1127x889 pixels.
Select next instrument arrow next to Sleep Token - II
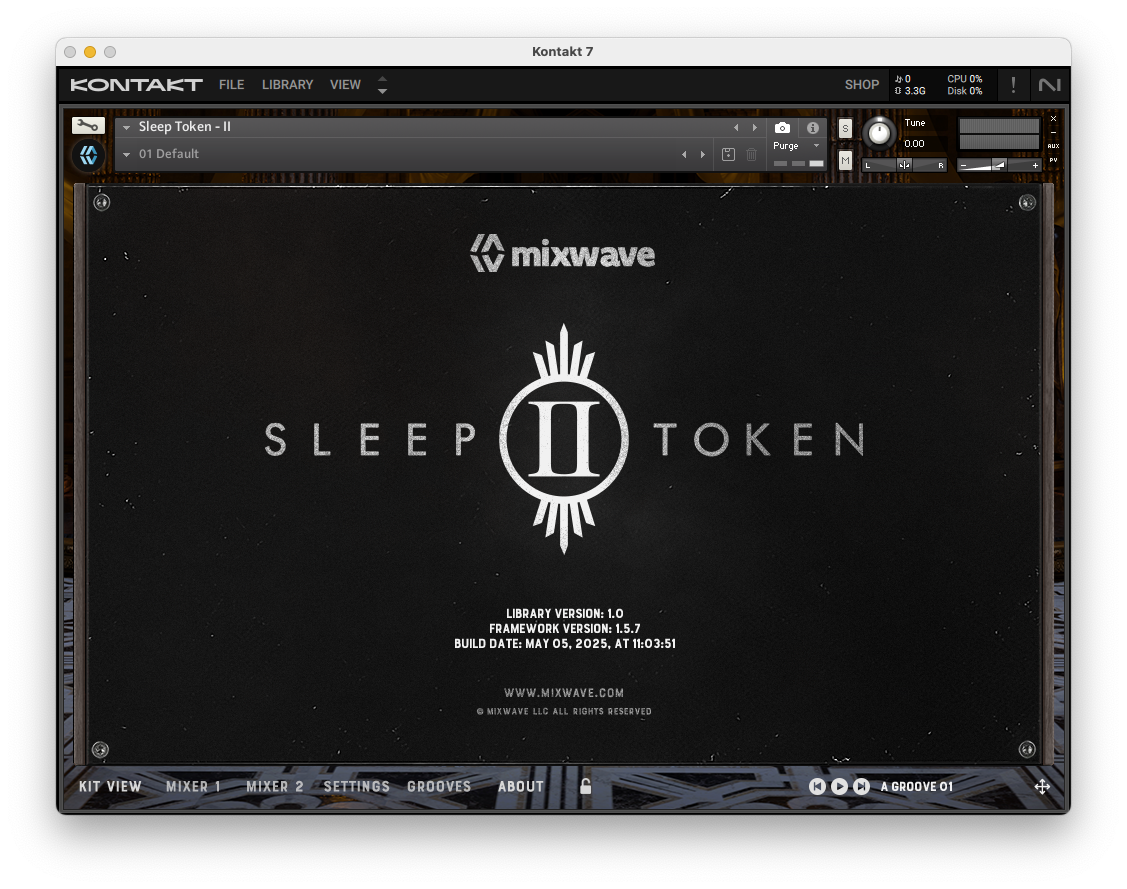(754, 127)
